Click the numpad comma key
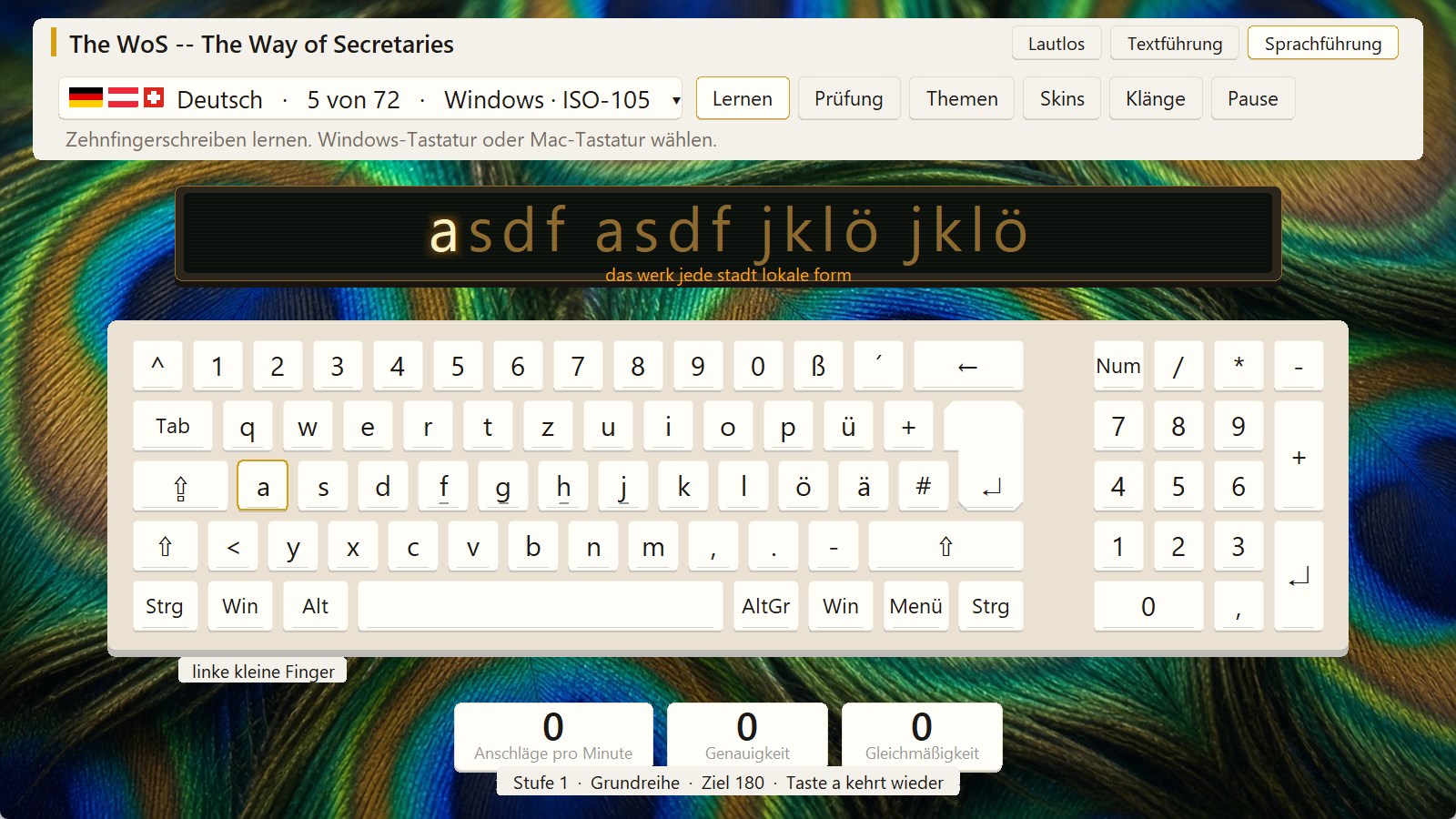Viewport: 1456px width, 819px height. pos(1239,606)
